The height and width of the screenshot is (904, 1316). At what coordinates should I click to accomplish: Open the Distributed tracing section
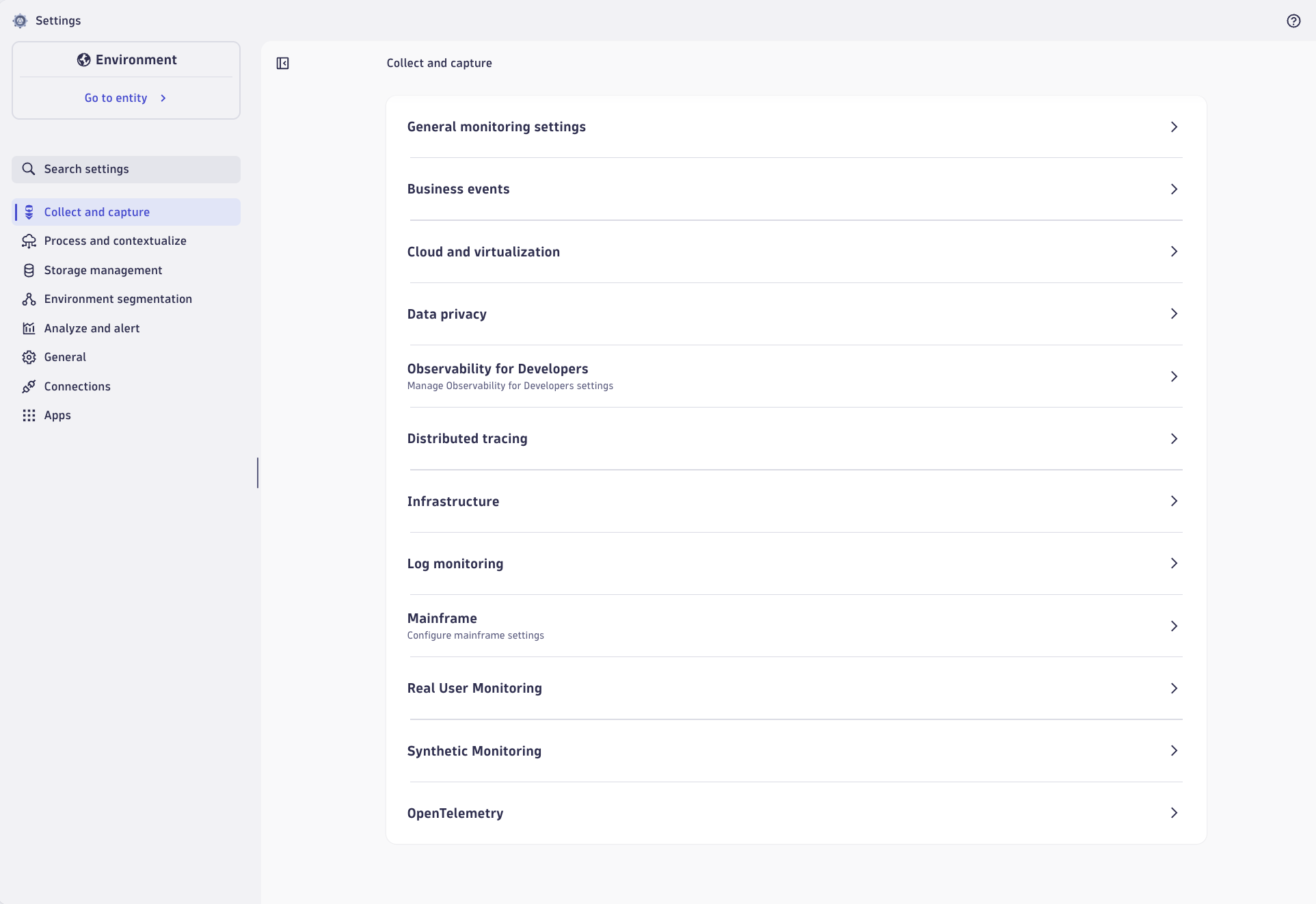[468, 438]
